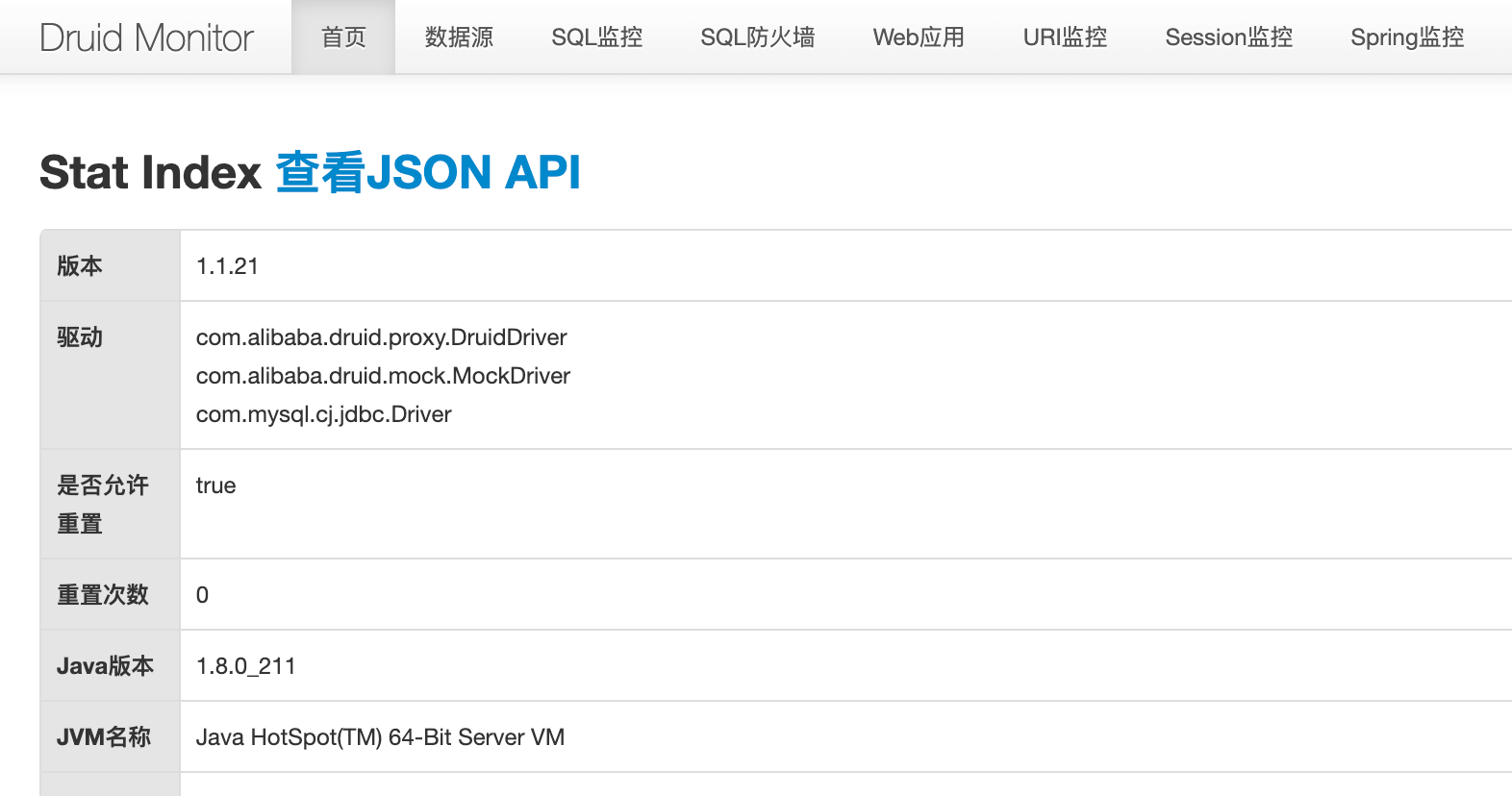Select the Web应用 tab
Image resolution: width=1512 pixels, height=796 pixels.
pos(919,37)
